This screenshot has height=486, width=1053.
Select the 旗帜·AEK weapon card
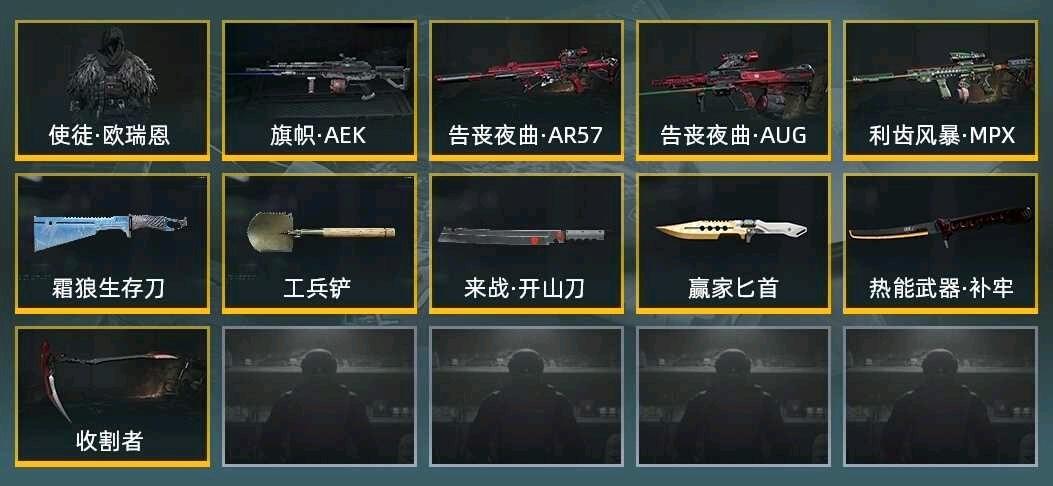(x=320, y=91)
